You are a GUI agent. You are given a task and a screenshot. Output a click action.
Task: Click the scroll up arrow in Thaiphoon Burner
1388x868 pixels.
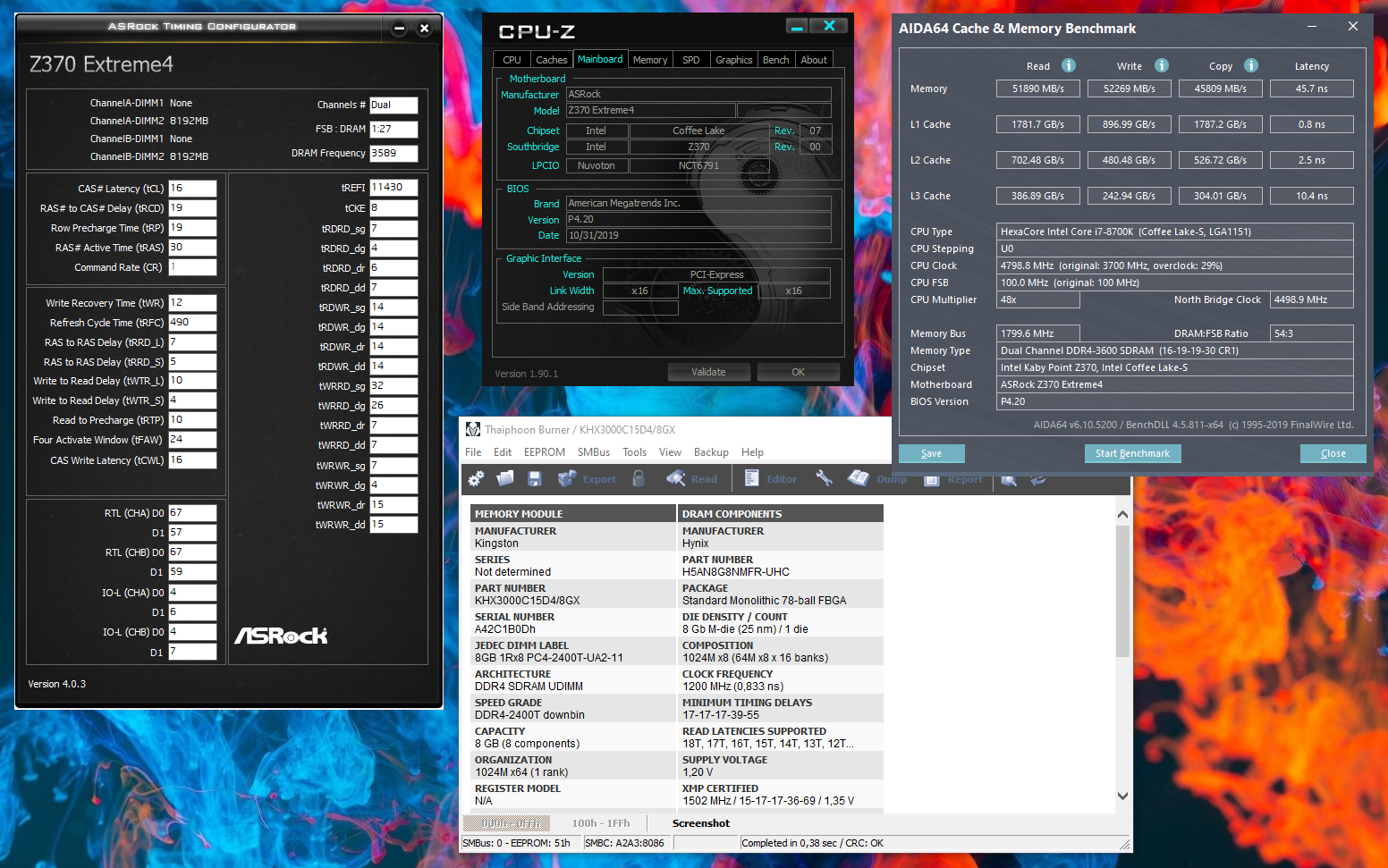[x=1122, y=514]
